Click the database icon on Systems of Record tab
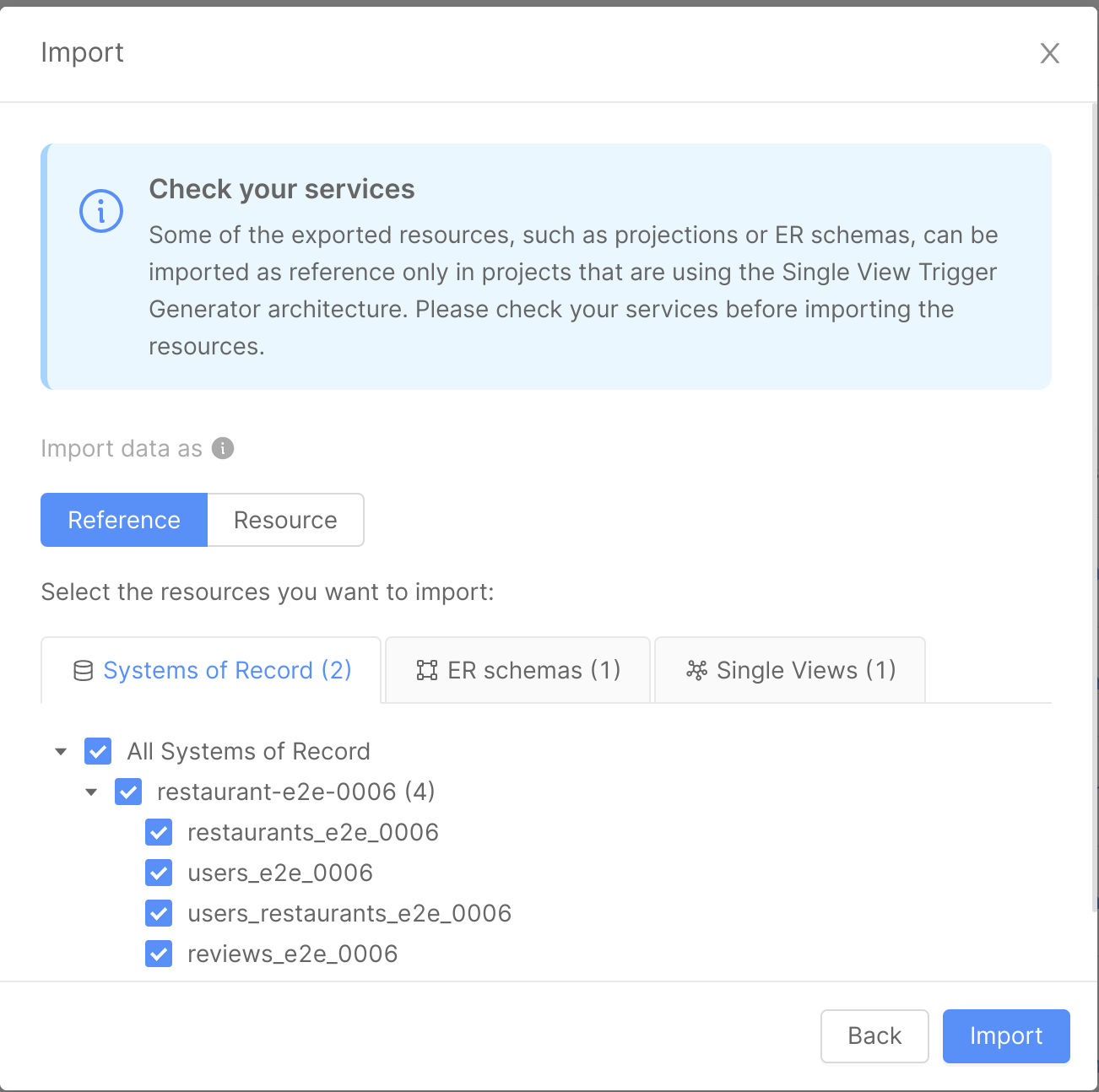 81,670
